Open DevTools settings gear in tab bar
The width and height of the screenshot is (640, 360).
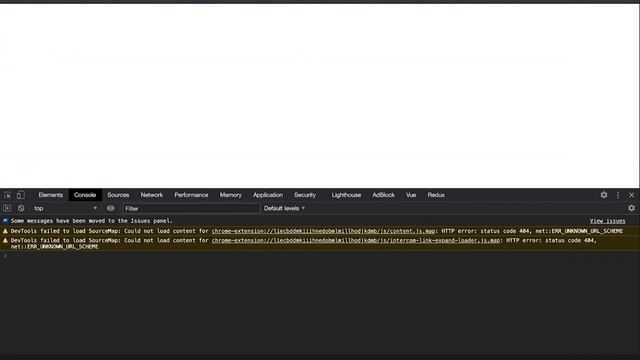click(604, 195)
